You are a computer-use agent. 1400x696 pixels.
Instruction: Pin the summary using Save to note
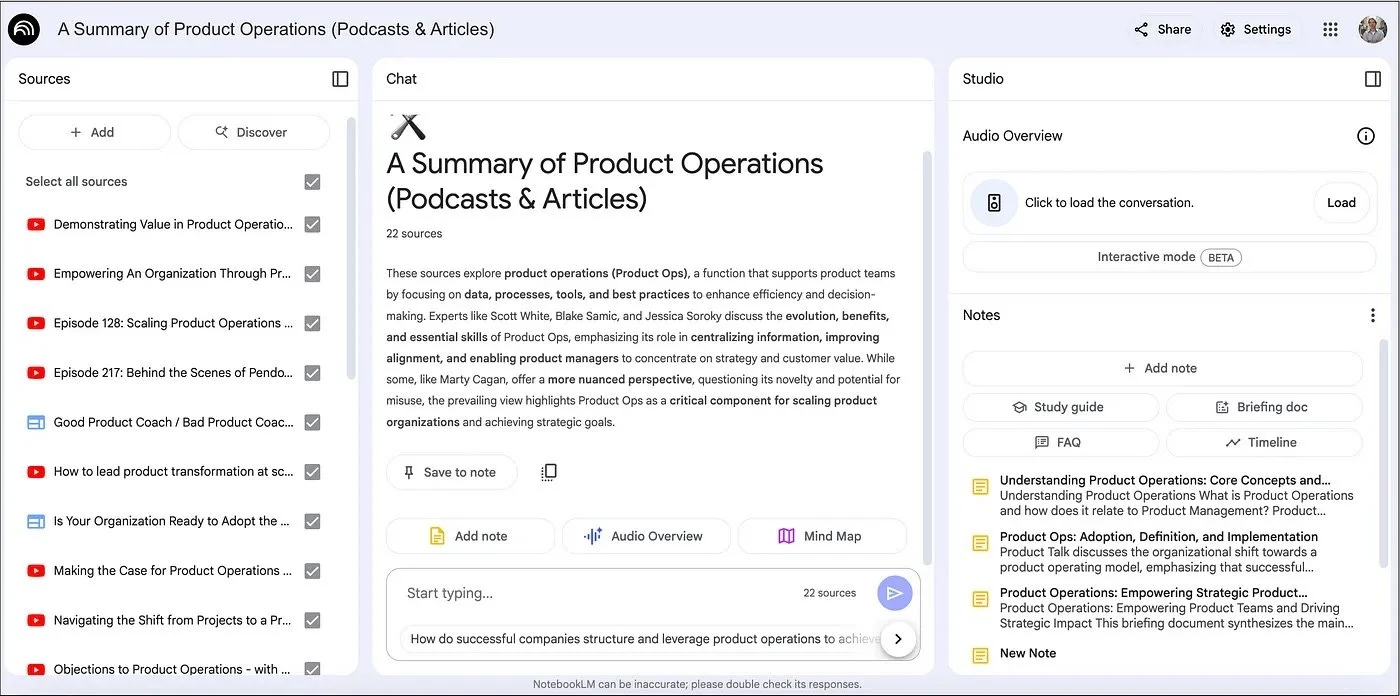[x=451, y=471]
